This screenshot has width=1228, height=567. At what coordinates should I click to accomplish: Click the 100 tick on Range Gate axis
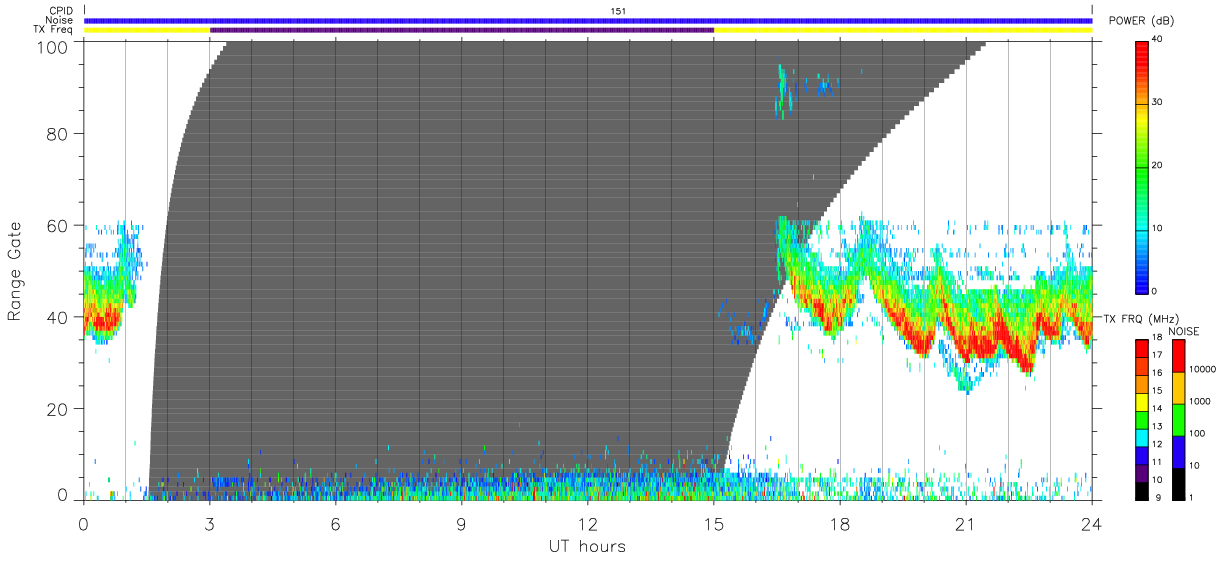(53, 46)
